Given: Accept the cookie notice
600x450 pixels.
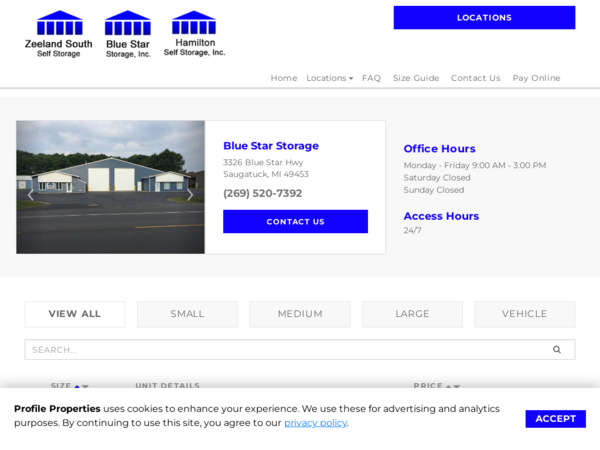Looking at the screenshot, I should tap(556, 419).
